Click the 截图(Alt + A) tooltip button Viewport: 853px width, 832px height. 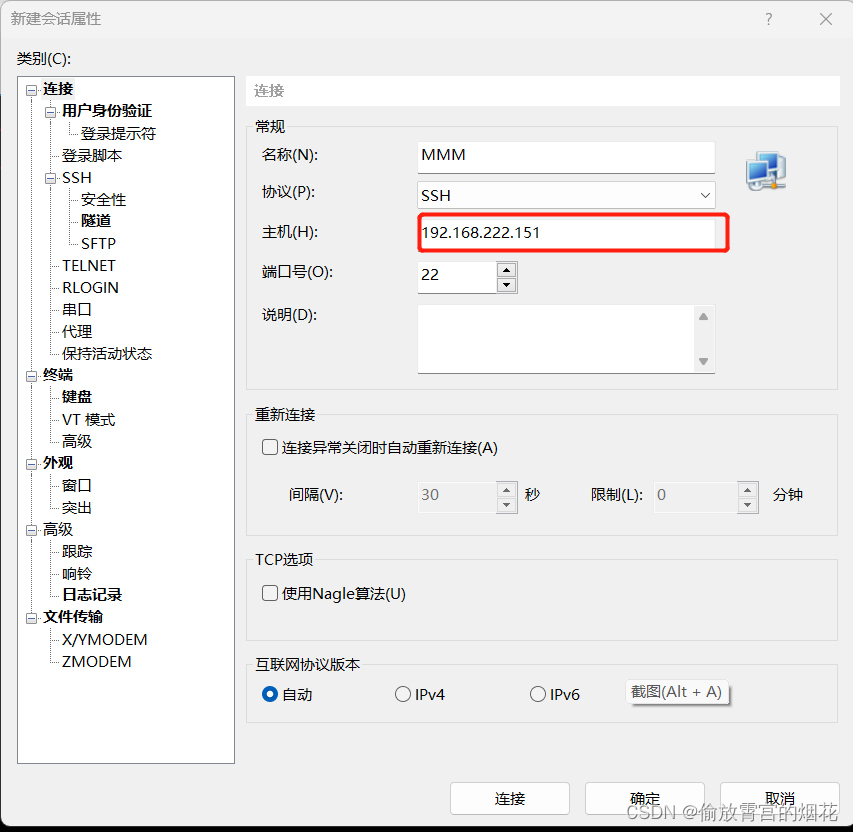click(x=677, y=692)
